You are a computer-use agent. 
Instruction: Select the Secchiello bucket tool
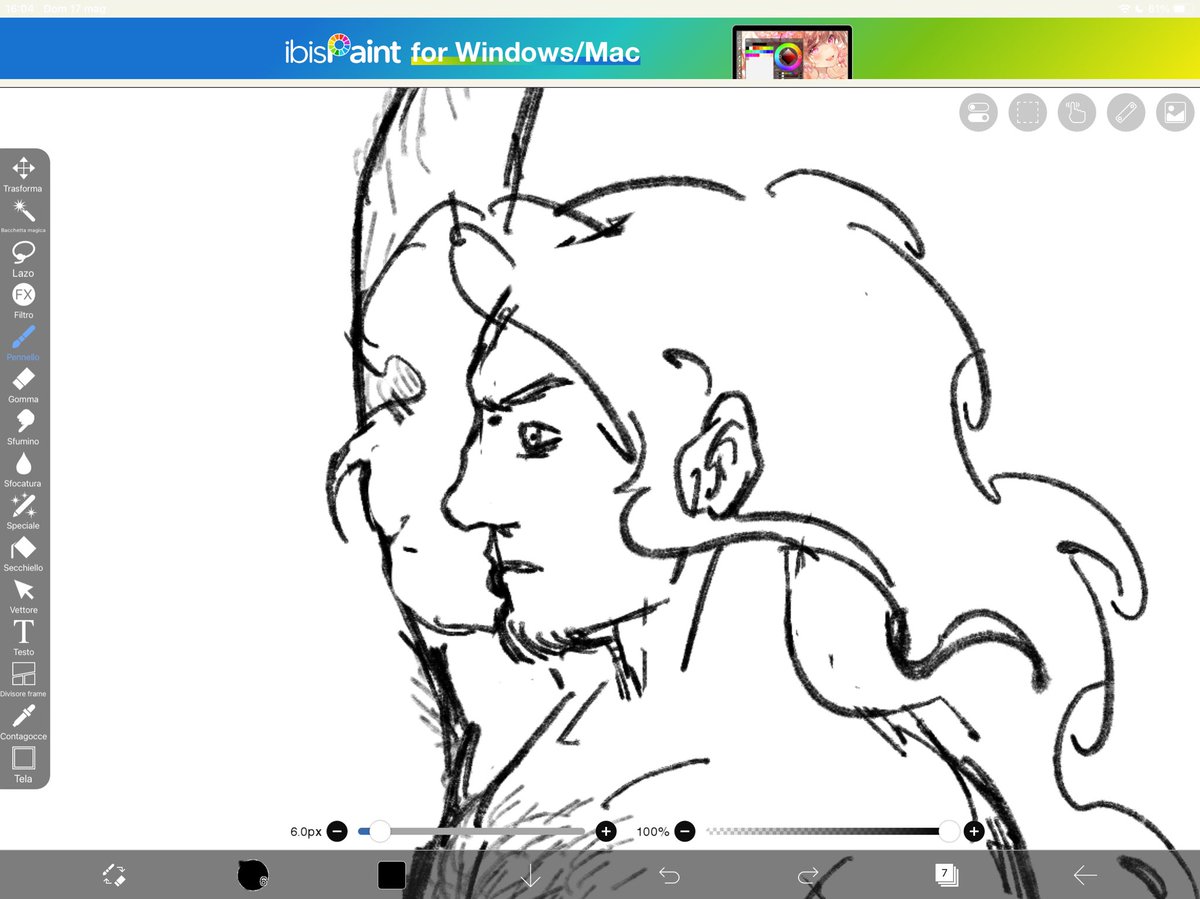pyautogui.click(x=23, y=553)
